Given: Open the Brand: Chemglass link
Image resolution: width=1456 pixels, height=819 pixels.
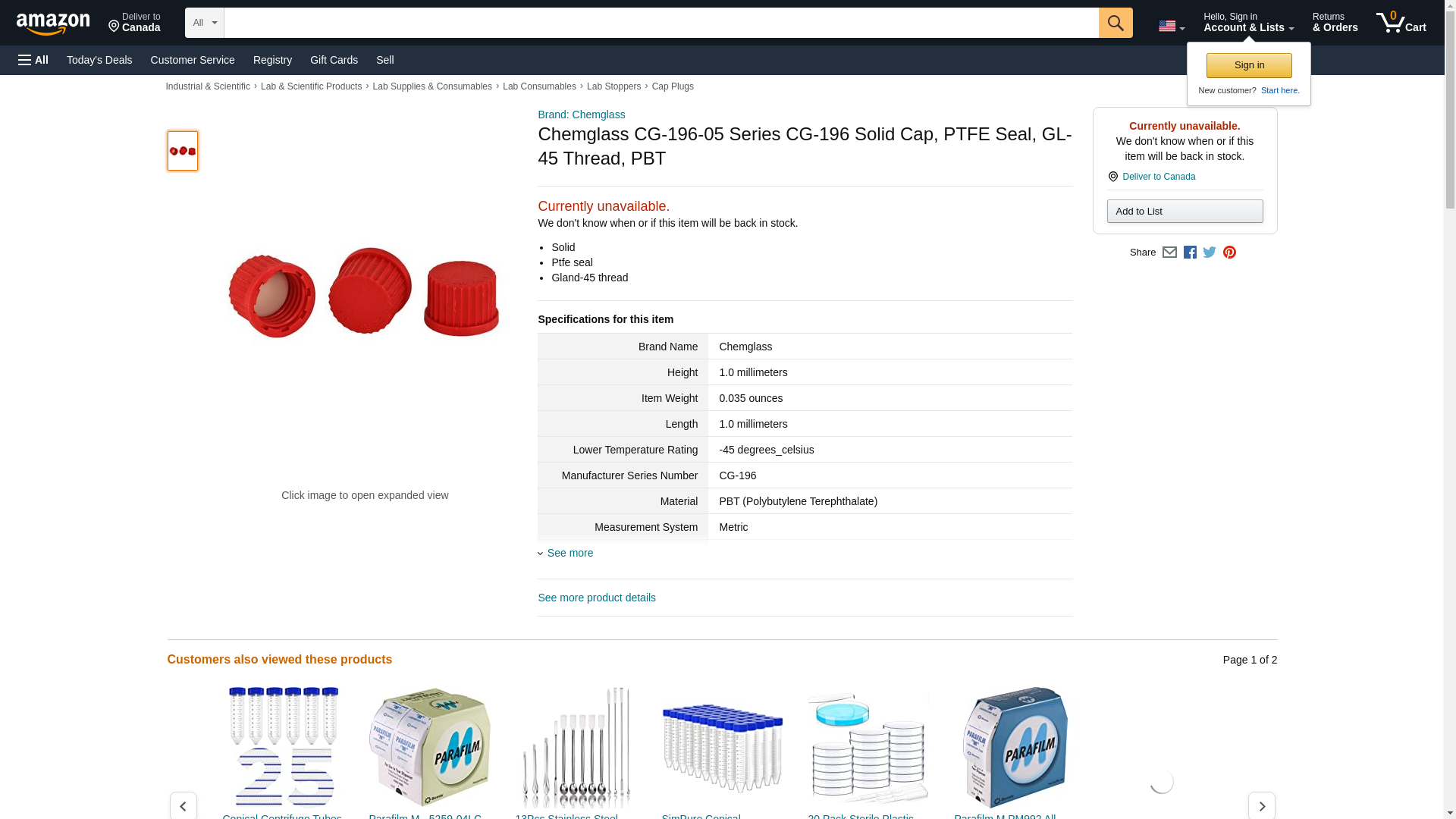Looking at the screenshot, I should (x=582, y=115).
